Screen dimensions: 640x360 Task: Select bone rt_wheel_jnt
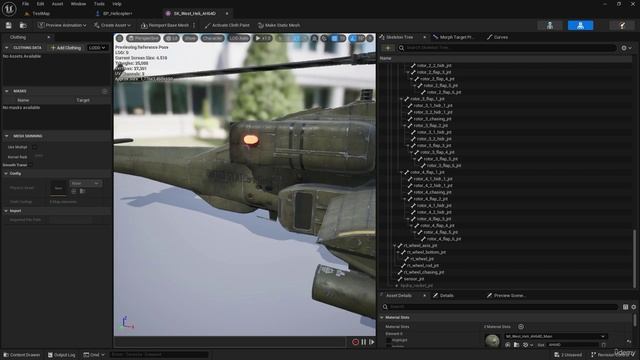[422, 259]
